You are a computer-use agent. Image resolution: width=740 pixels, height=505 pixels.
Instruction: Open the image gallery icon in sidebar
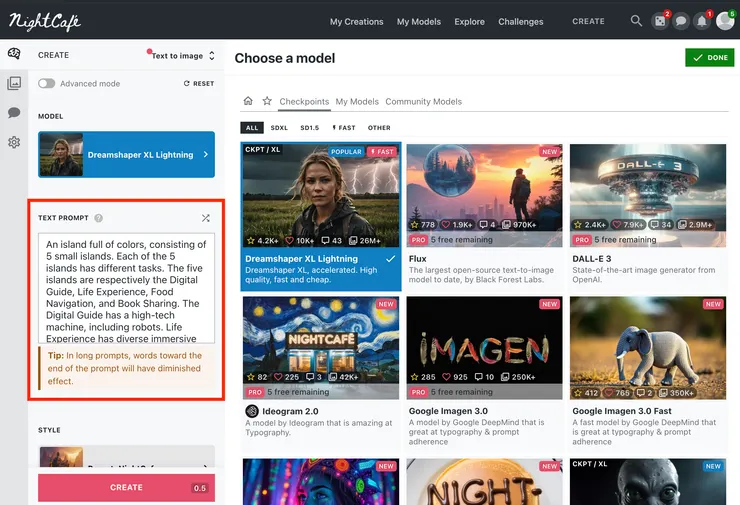pyautogui.click(x=14, y=84)
